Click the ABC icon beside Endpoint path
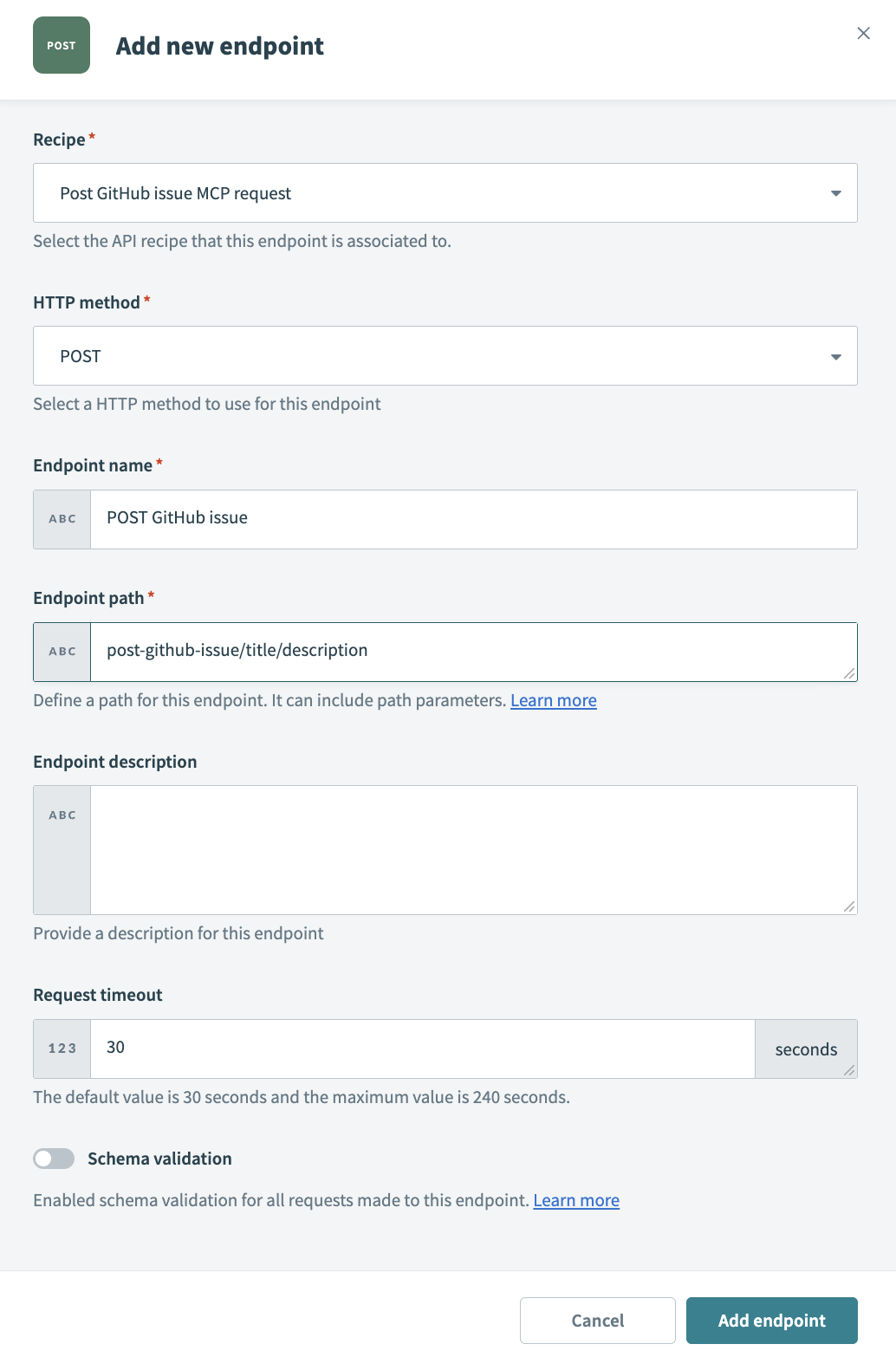The image size is (896, 1357). click(61, 651)
